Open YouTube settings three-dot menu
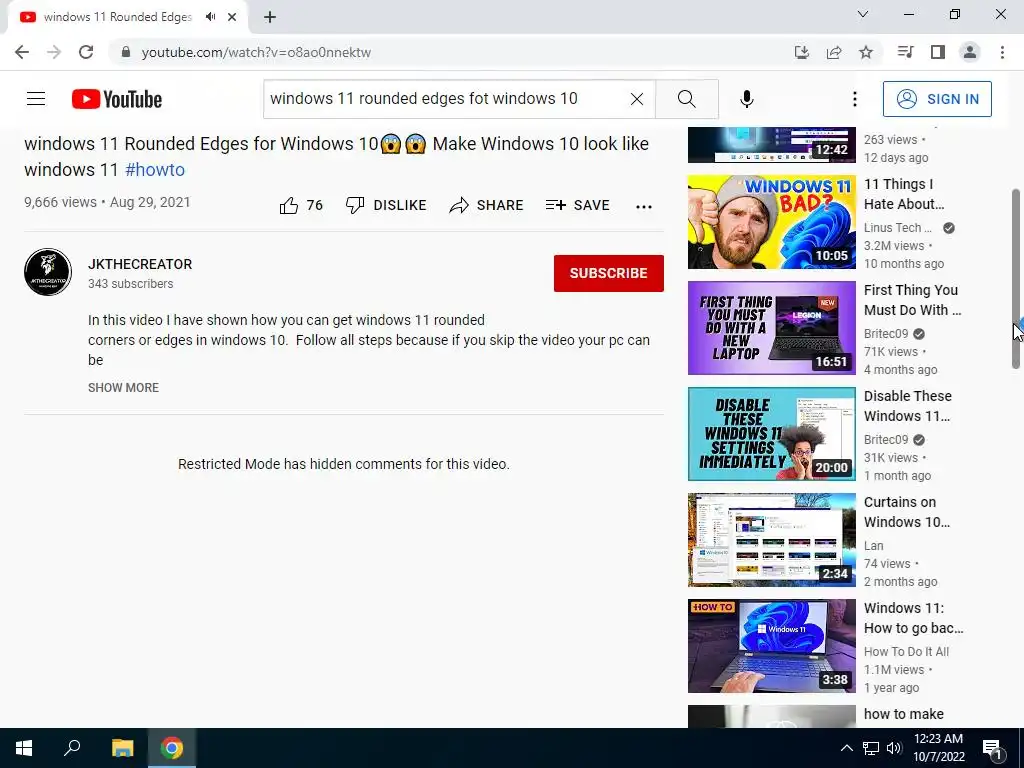Viewport: 1024px width, 768px height. 855,99
